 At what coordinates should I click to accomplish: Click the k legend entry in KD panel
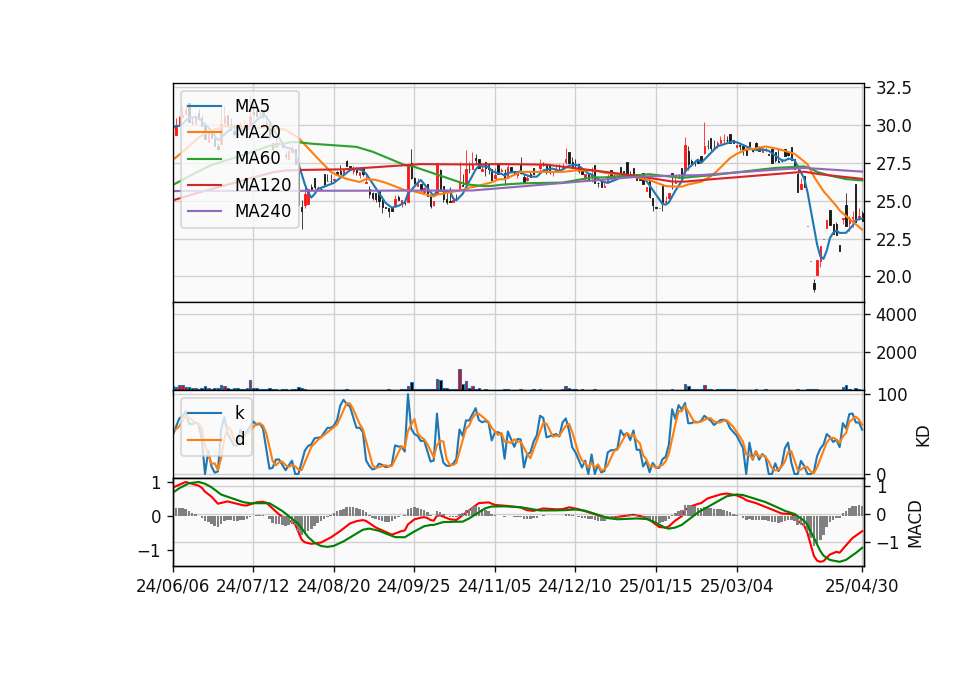(x=239, y=413)
